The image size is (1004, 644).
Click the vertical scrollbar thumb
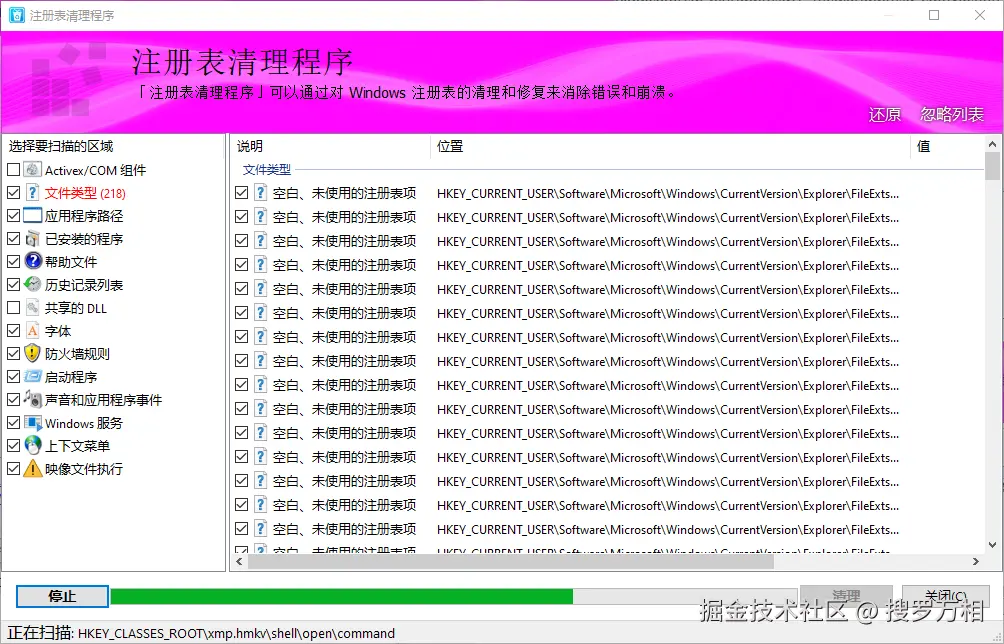(992, 166)
